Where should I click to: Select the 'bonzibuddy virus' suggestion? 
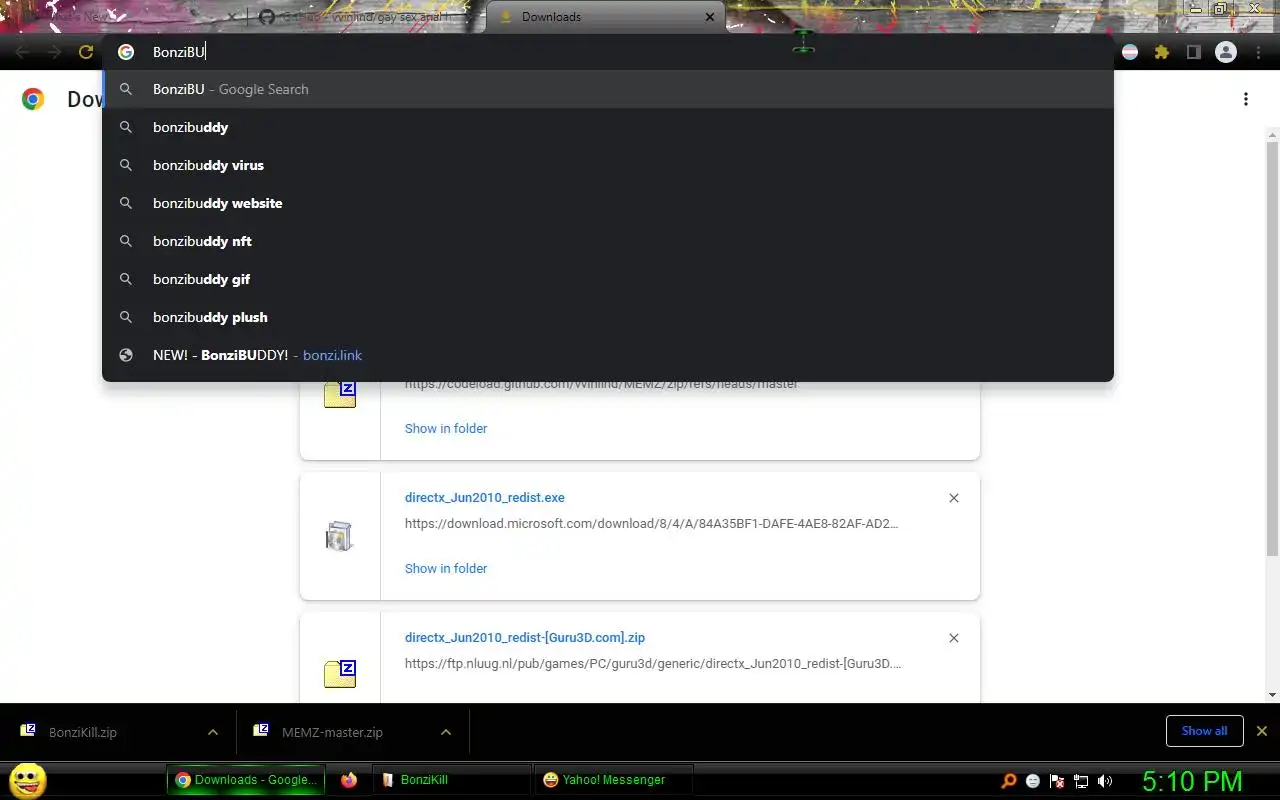tap(608, 165)
